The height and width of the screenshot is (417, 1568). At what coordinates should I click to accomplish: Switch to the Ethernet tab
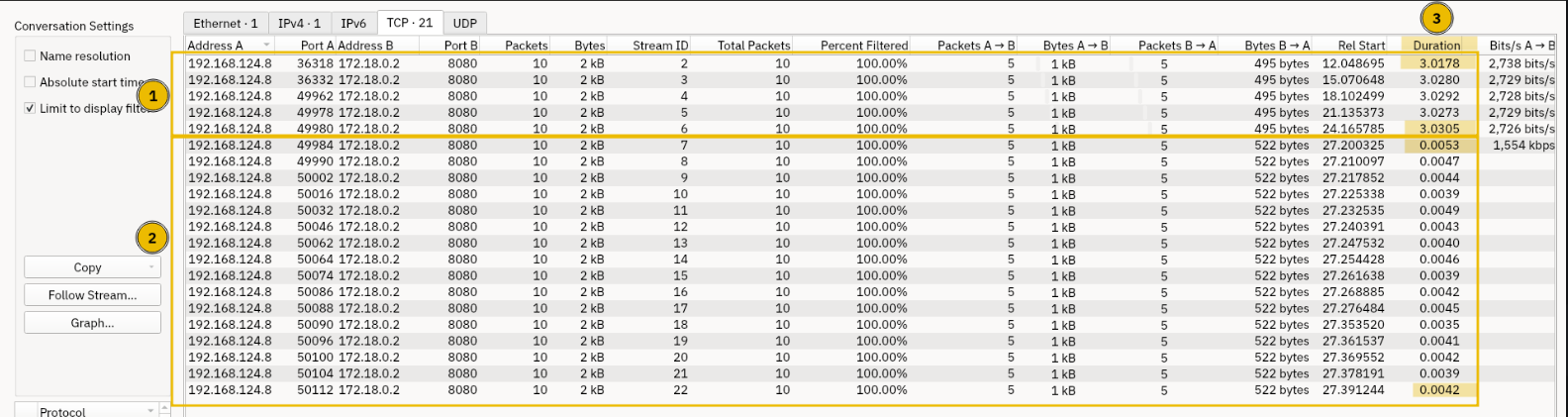226,23
